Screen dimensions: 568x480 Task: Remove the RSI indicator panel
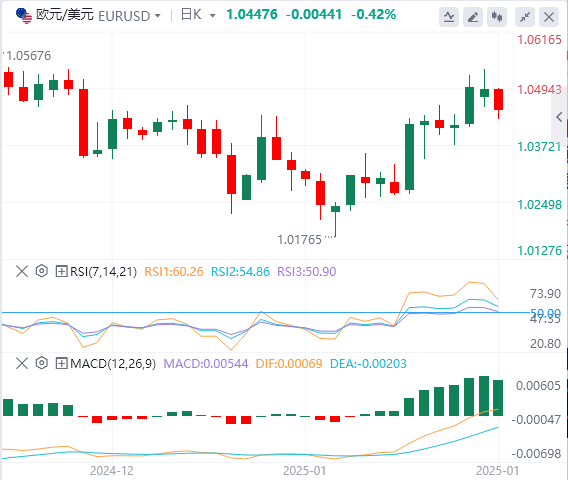(x=22, y=271)
